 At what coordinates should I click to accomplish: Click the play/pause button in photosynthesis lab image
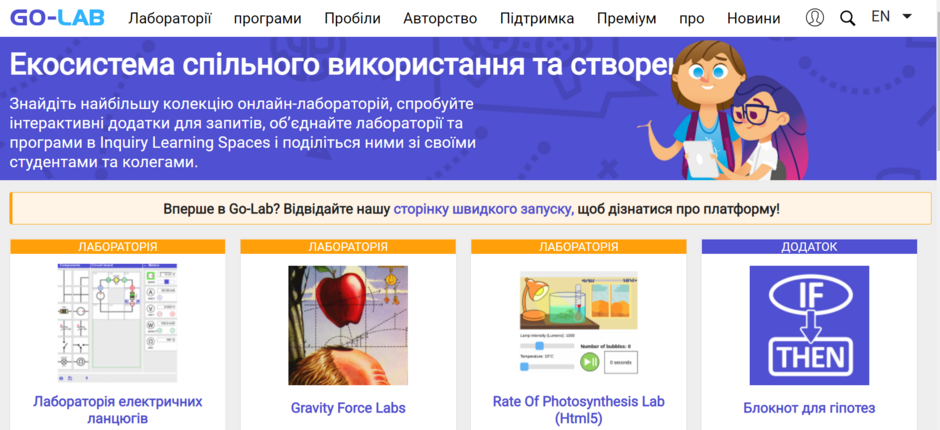(x=589, y=362)
